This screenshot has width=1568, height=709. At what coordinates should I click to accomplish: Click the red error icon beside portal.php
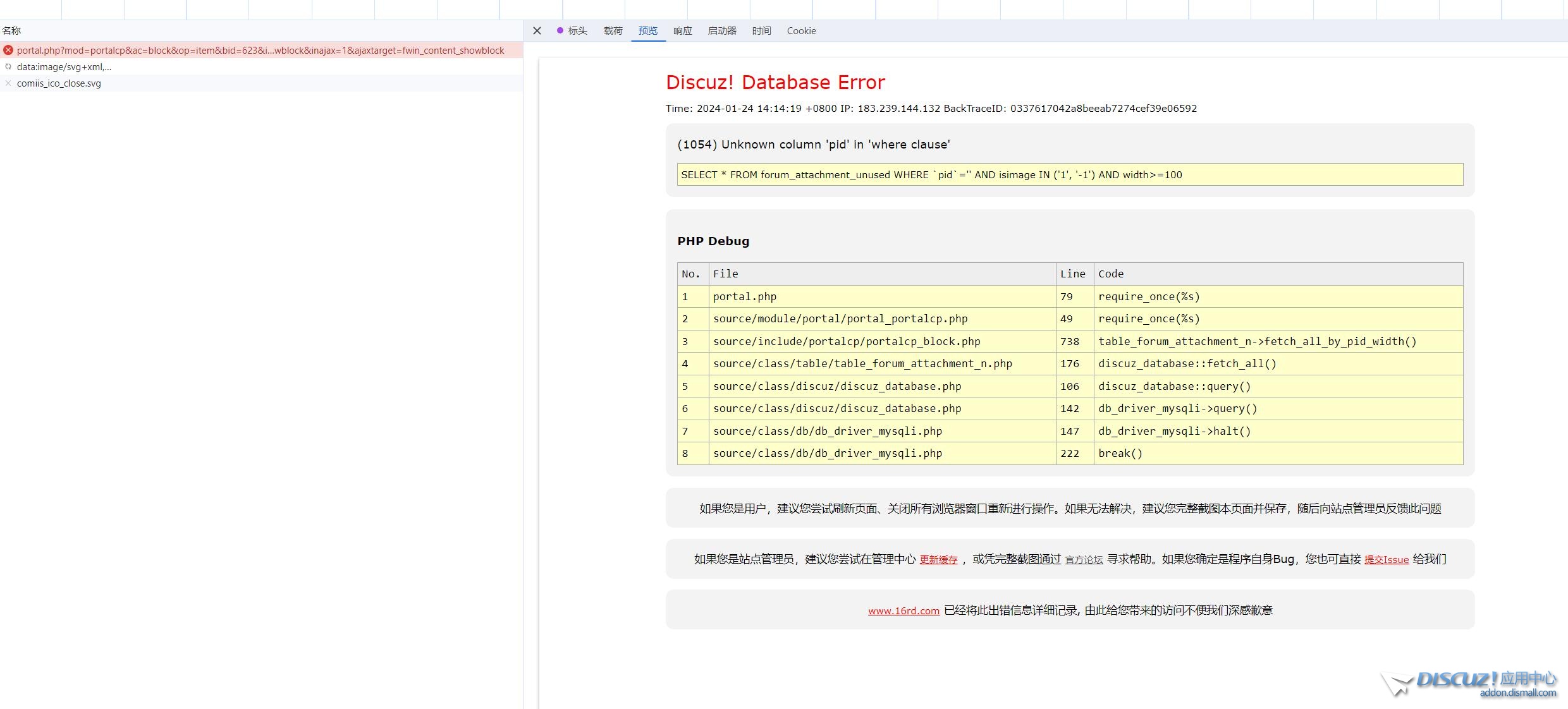pos(8,50)
